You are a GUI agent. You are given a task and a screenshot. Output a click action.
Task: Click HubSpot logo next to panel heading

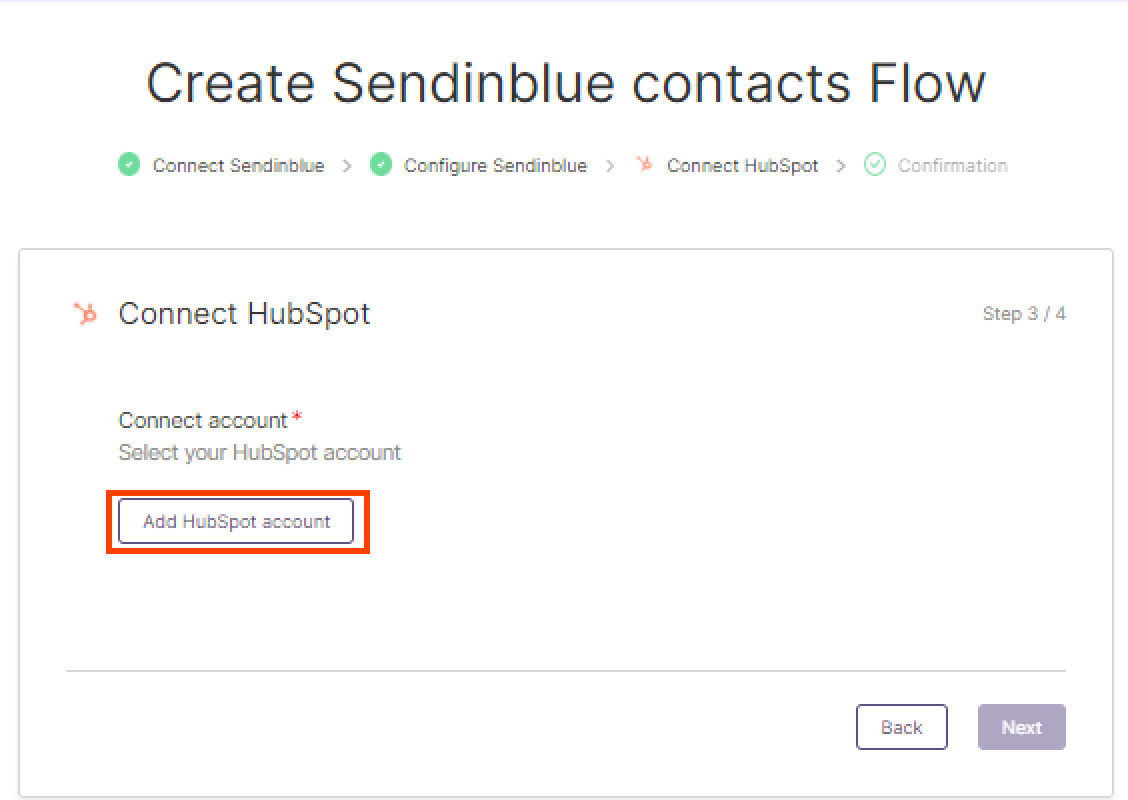coord(86,314)
